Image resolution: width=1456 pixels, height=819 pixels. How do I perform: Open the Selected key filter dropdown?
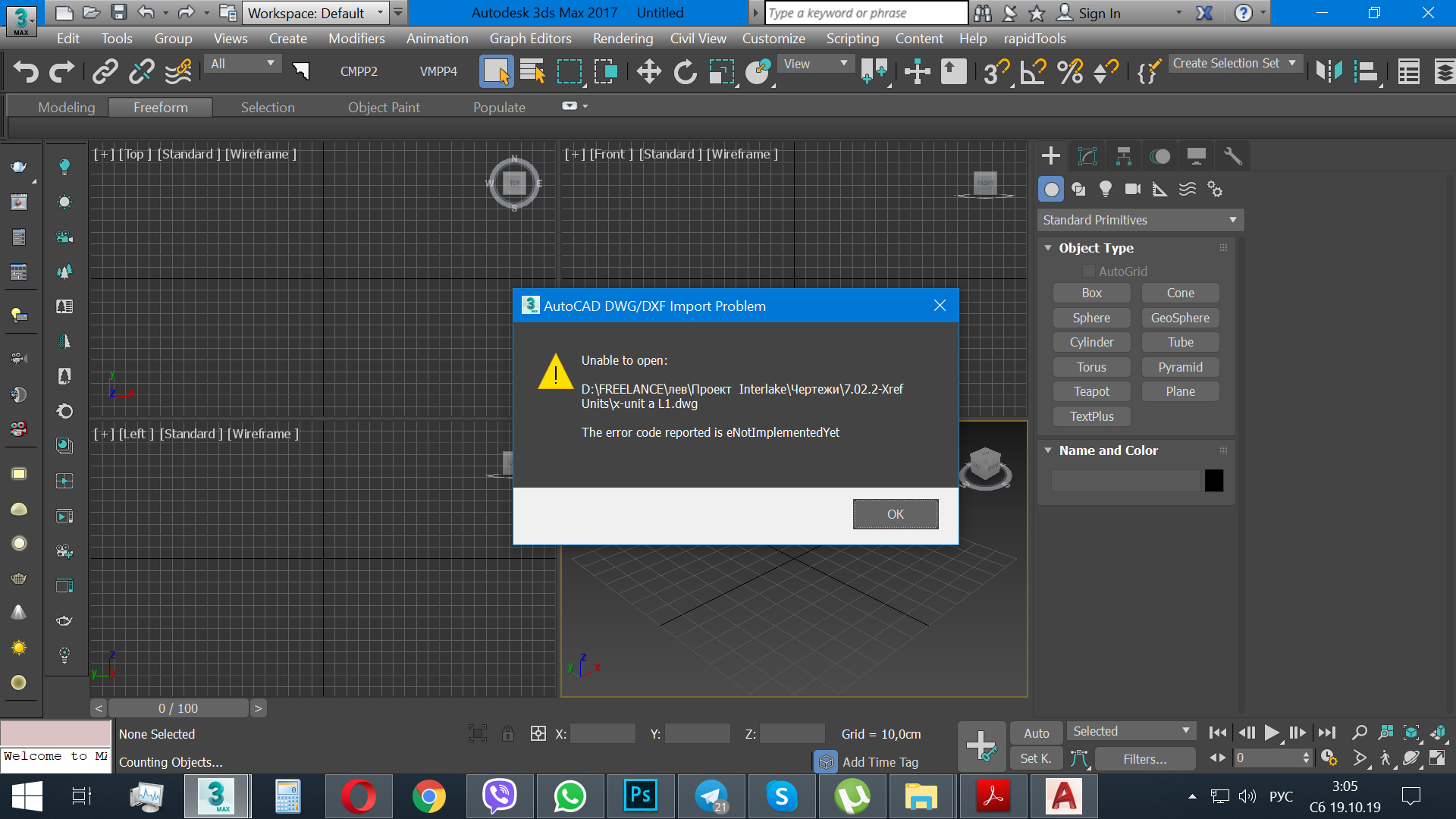[x=1131, y=731]
